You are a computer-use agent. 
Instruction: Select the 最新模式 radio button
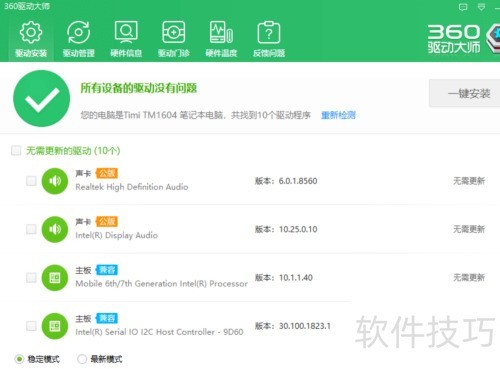pyautogui.click(x=82, y=359)
